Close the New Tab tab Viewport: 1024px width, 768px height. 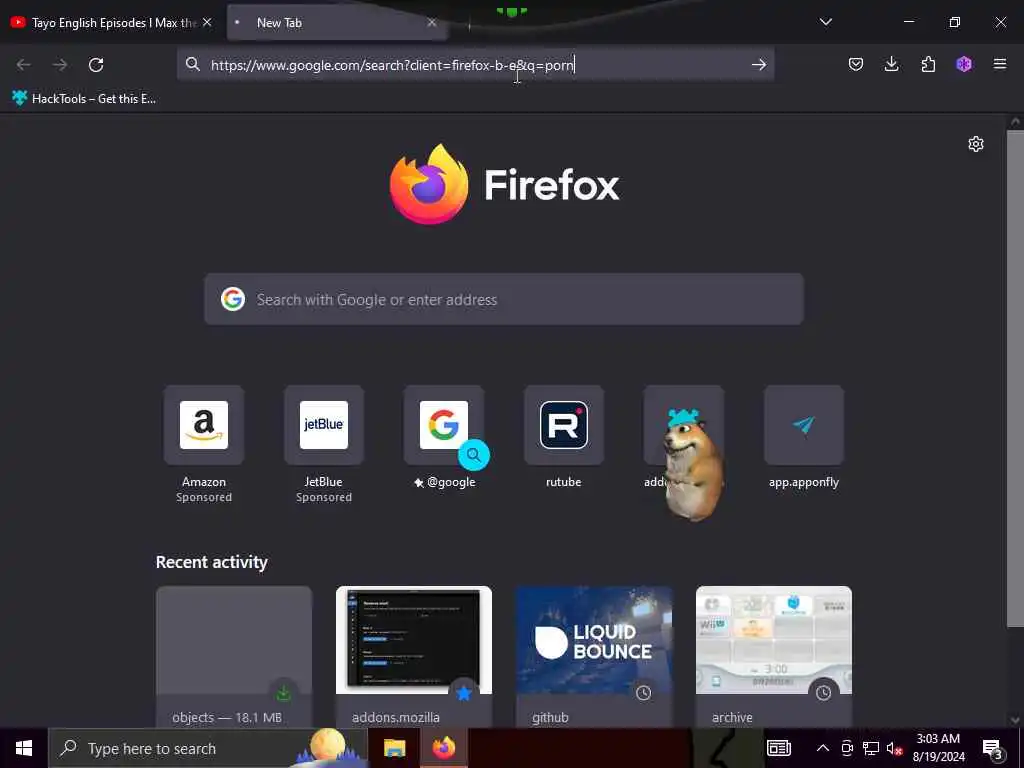pos(432,22)
